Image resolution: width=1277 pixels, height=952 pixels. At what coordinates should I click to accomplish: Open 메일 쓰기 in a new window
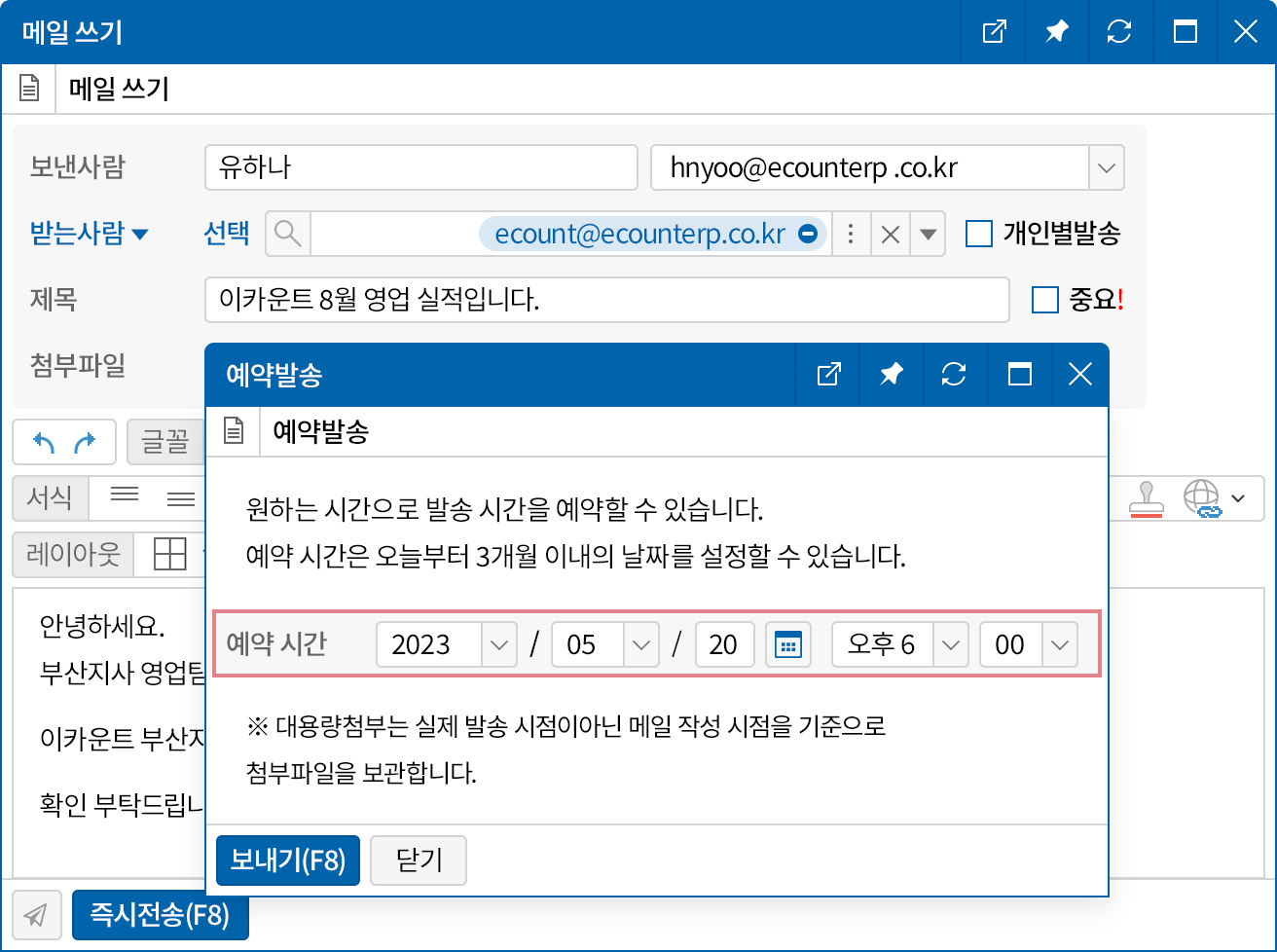coord(993,31)
